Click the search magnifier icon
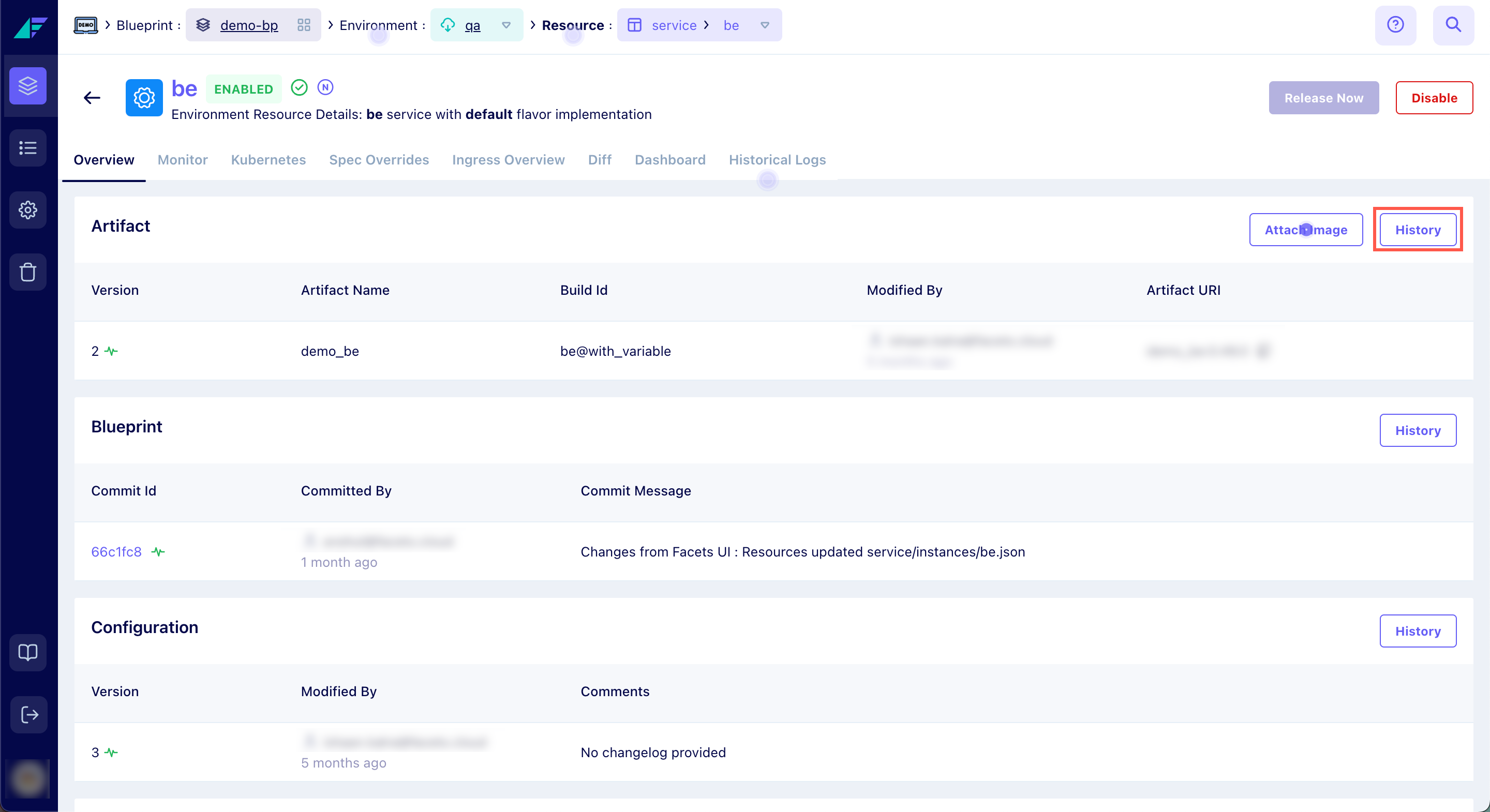The image size is (1490, 812). tap(1453, 25)
